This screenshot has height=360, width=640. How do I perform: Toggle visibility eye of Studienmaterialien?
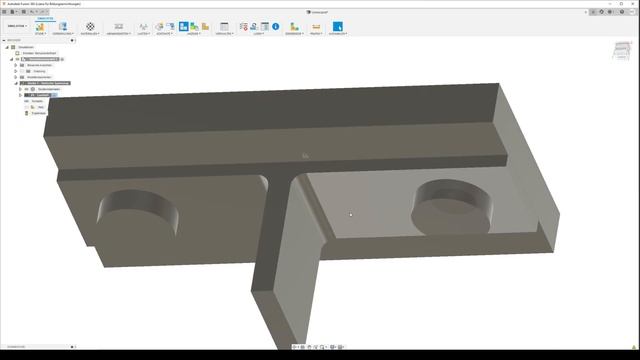[27, 89]
